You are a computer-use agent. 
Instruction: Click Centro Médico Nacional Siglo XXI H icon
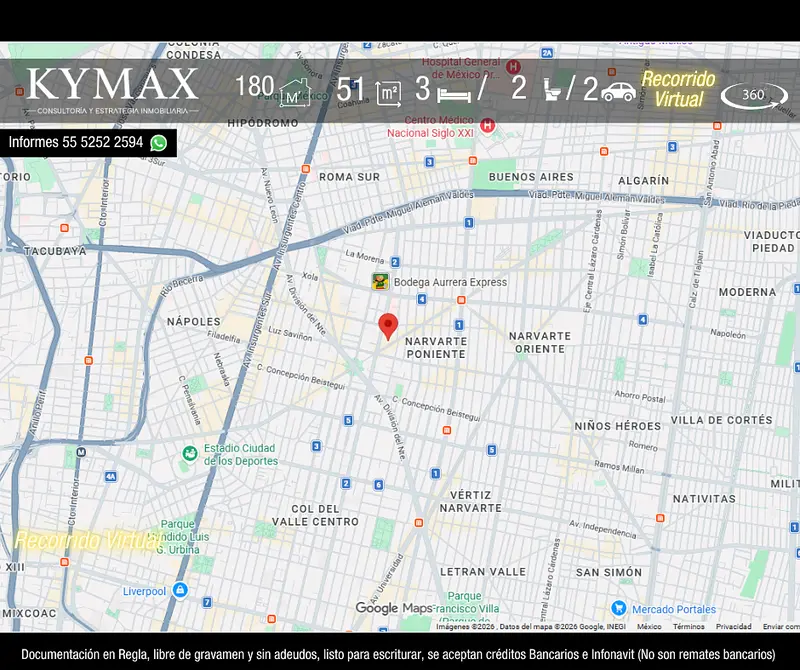[487, 125]
